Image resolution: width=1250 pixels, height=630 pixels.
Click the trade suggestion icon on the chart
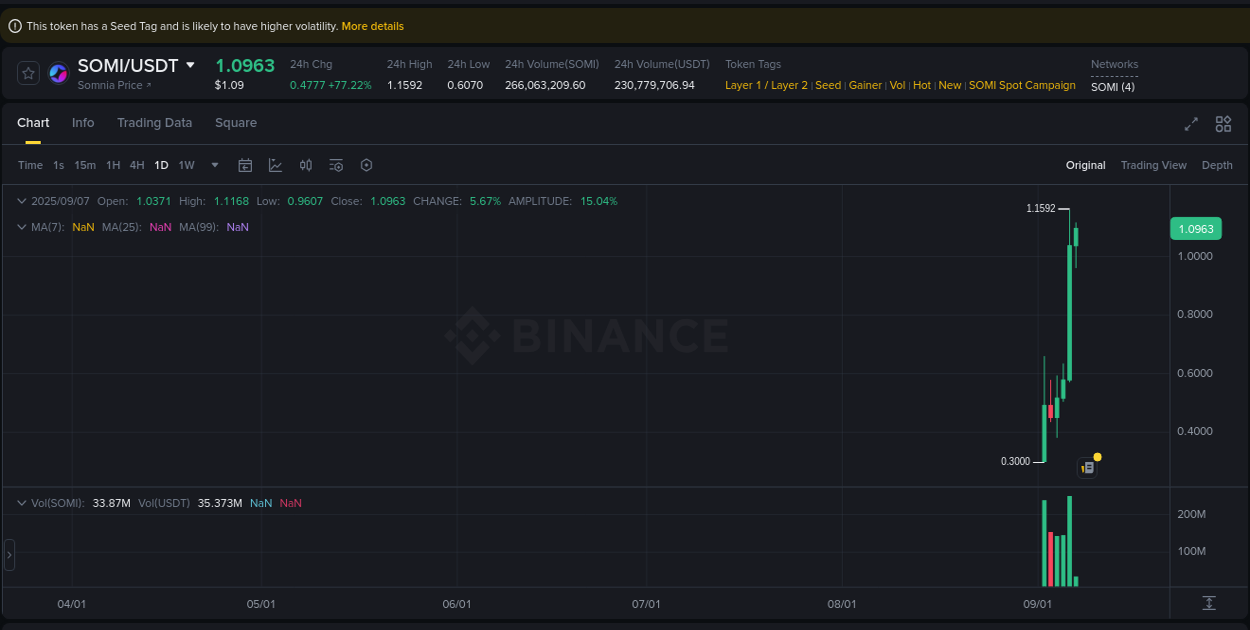tap(1087, 467)
